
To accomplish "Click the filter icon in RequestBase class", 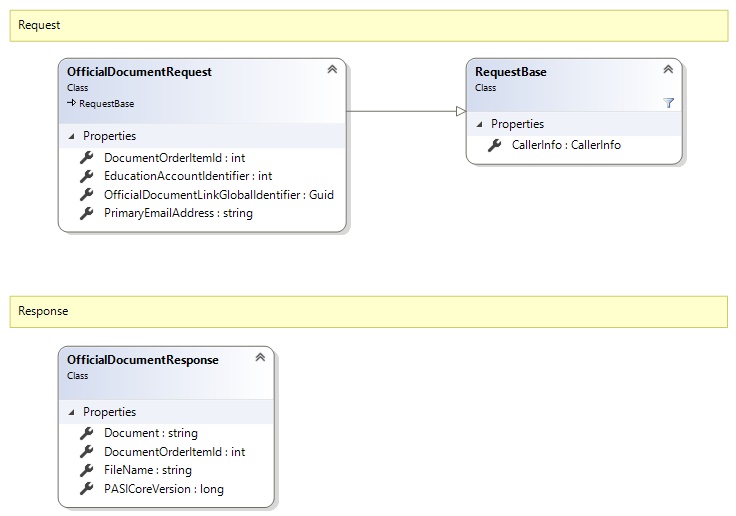I will tap(668, 103).
